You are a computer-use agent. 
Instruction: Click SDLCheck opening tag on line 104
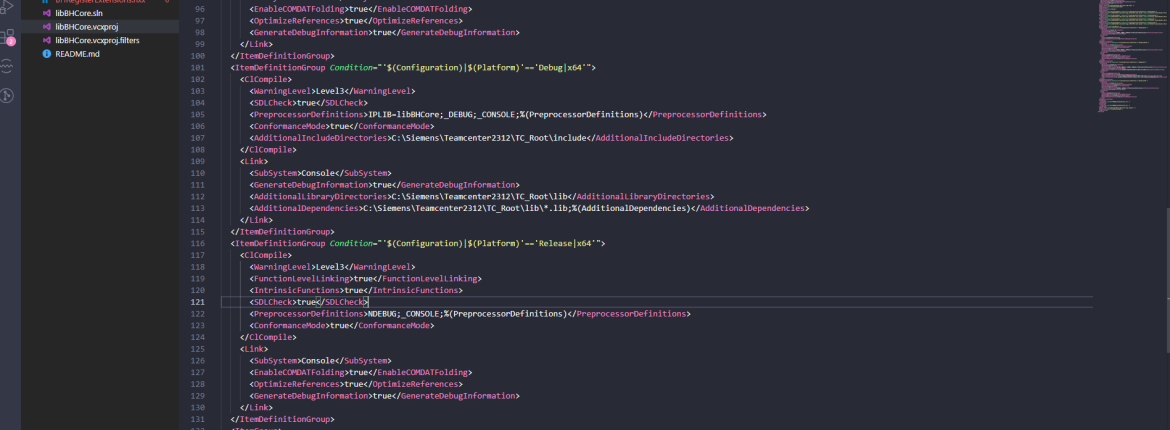click(273, 102)
